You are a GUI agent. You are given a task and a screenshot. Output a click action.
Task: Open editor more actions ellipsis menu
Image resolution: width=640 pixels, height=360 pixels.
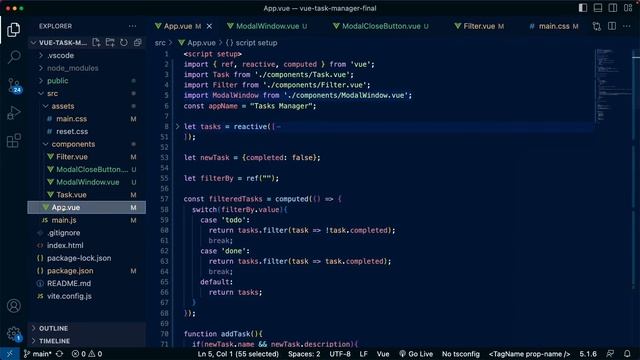click(x=627, y=26)
